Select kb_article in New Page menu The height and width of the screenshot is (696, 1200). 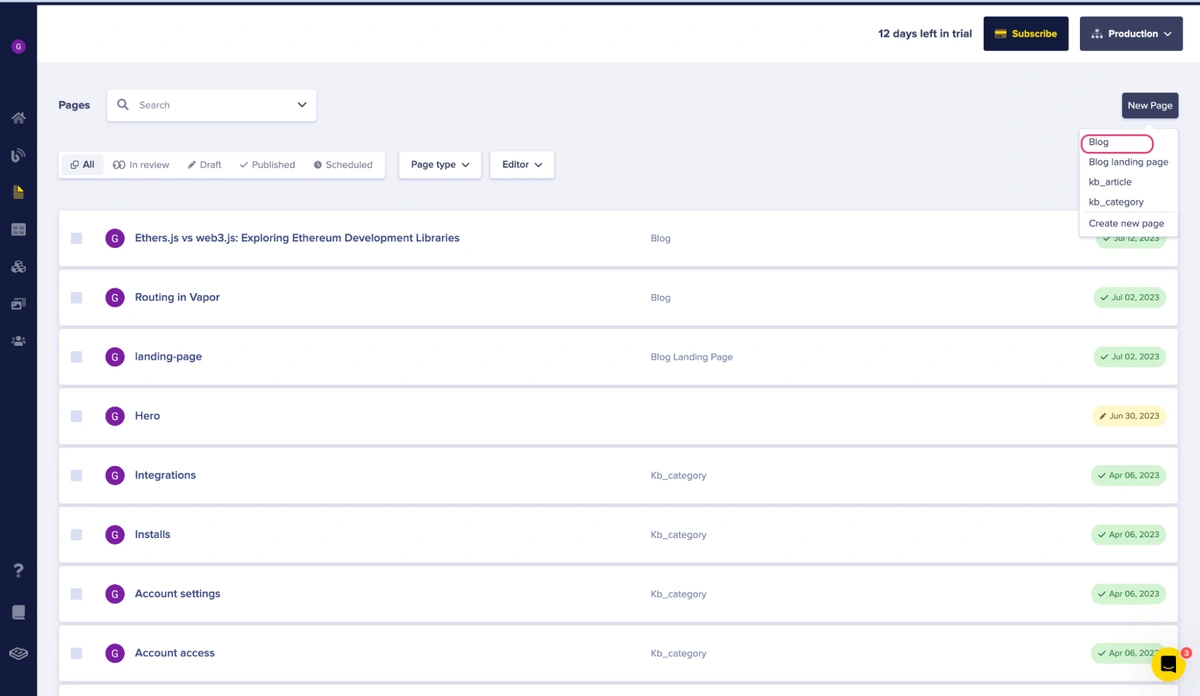coord(1110,182)
